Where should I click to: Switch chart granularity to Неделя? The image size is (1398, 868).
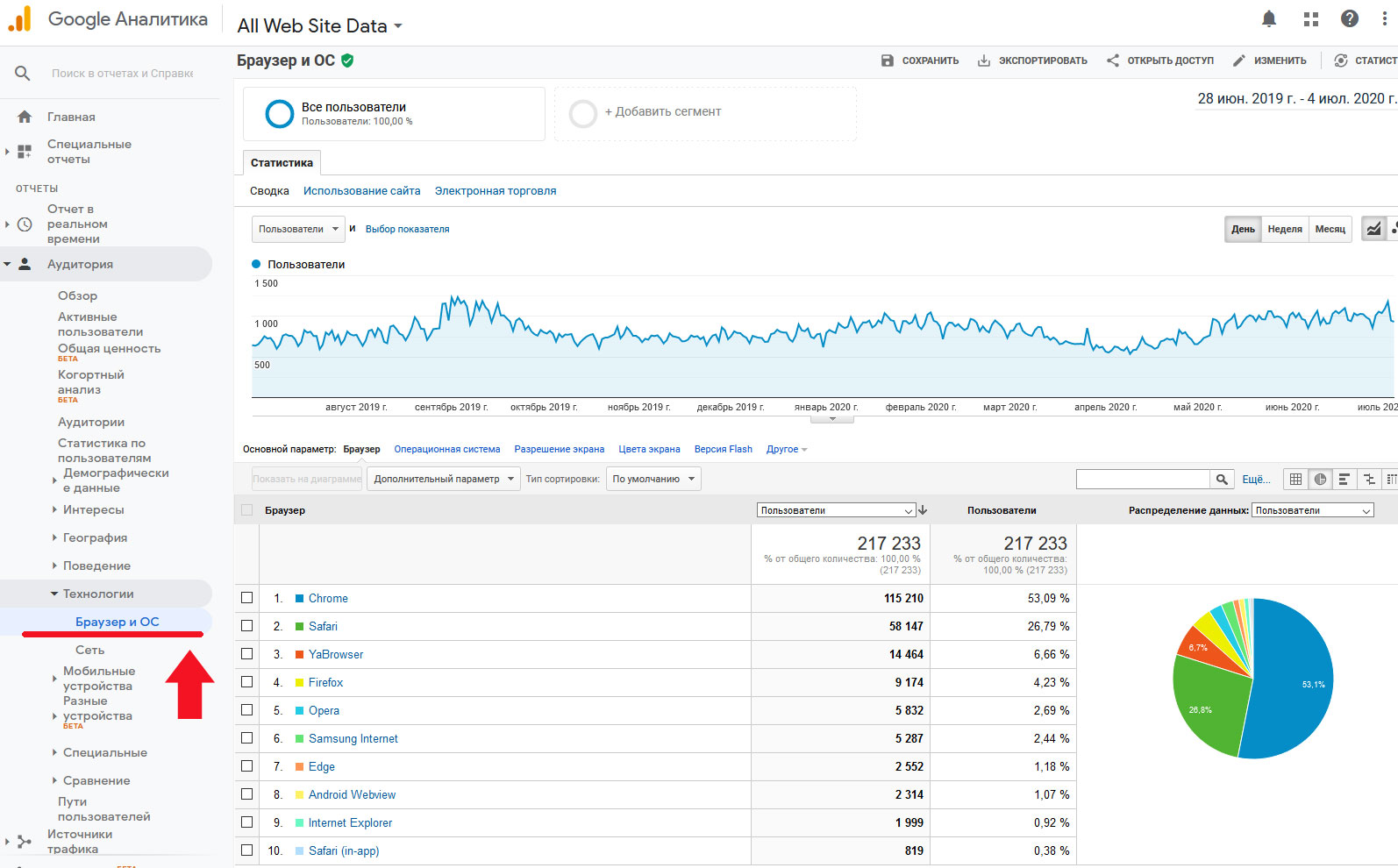(1285, 229)
